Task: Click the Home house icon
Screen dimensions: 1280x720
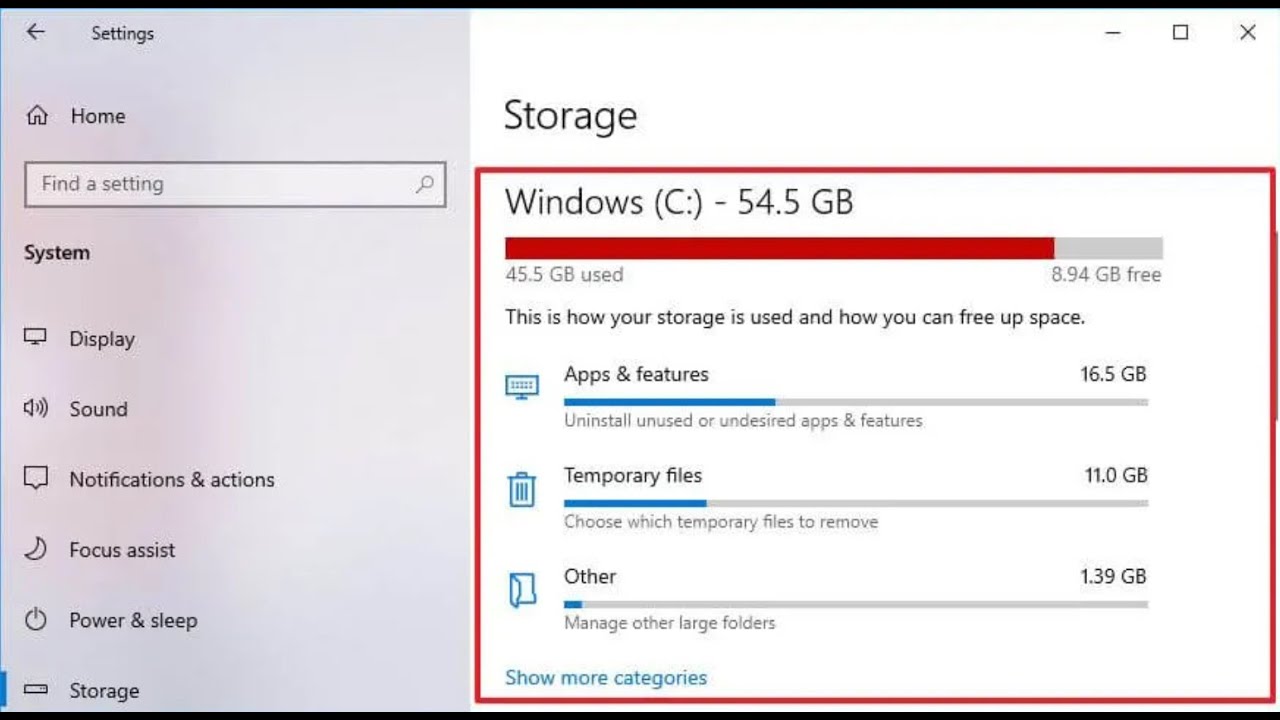Action: point(37,116)
